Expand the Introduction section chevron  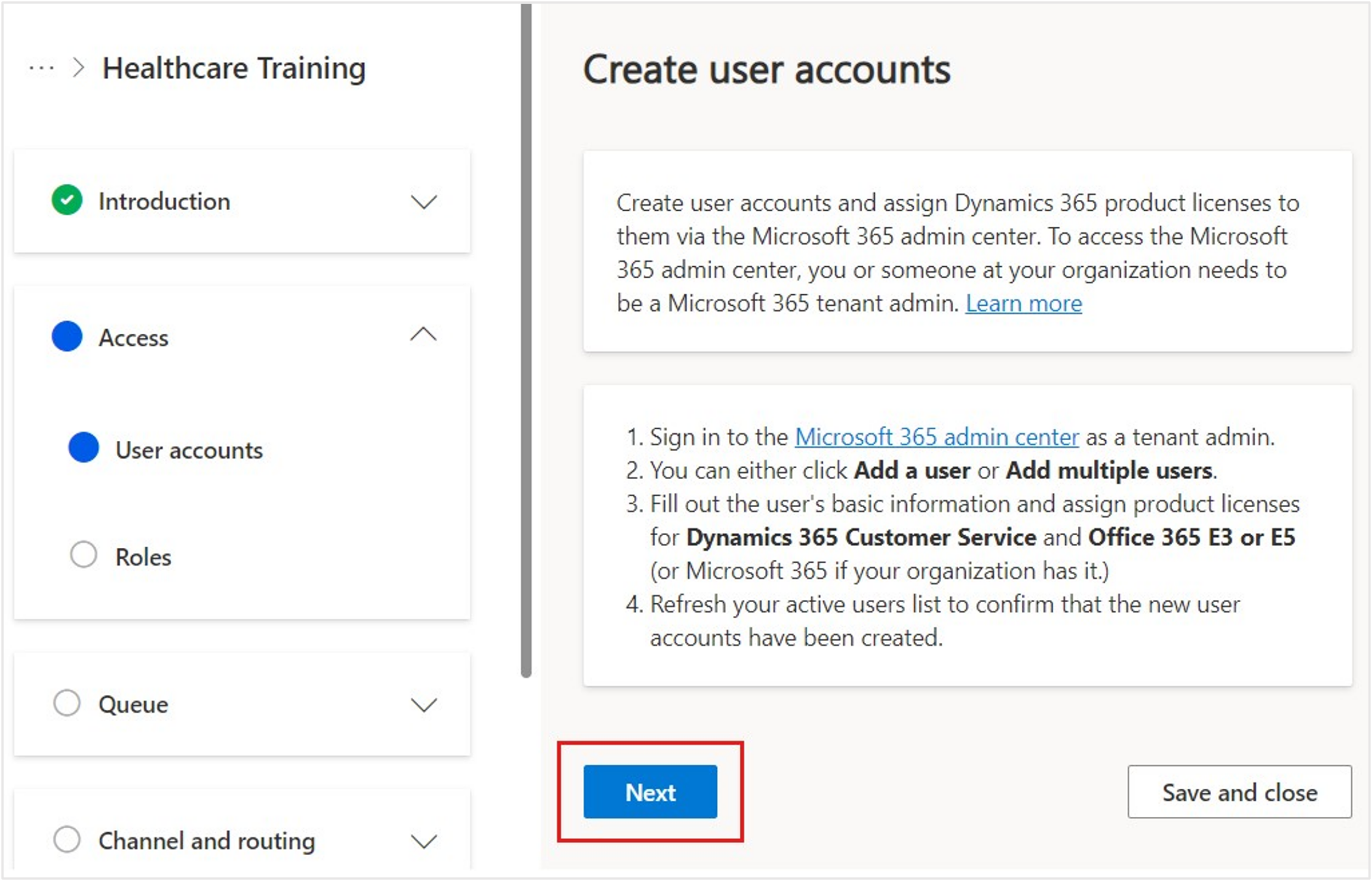(x=423, y=201)
